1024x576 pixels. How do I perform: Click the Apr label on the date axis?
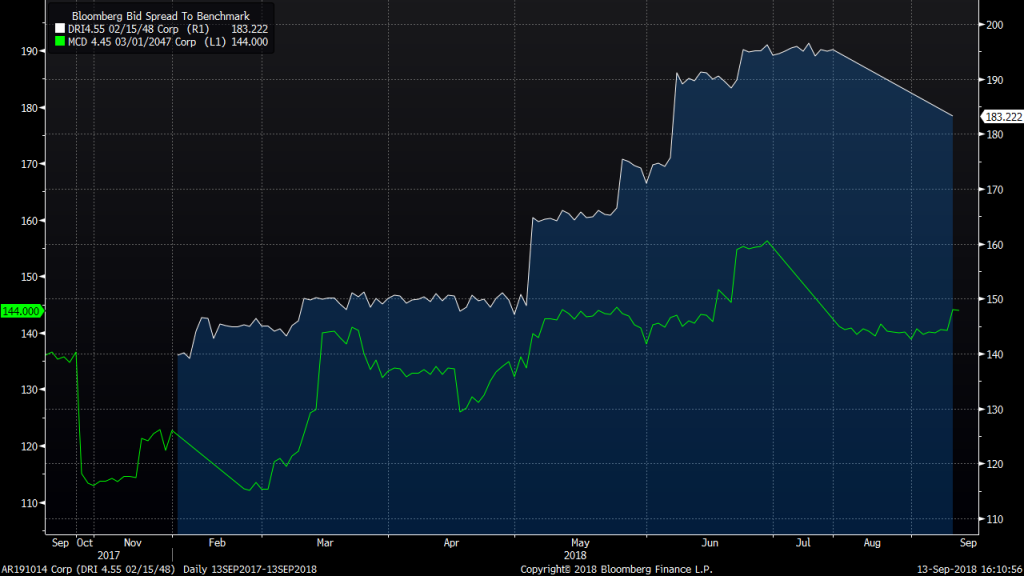point(451,542)
